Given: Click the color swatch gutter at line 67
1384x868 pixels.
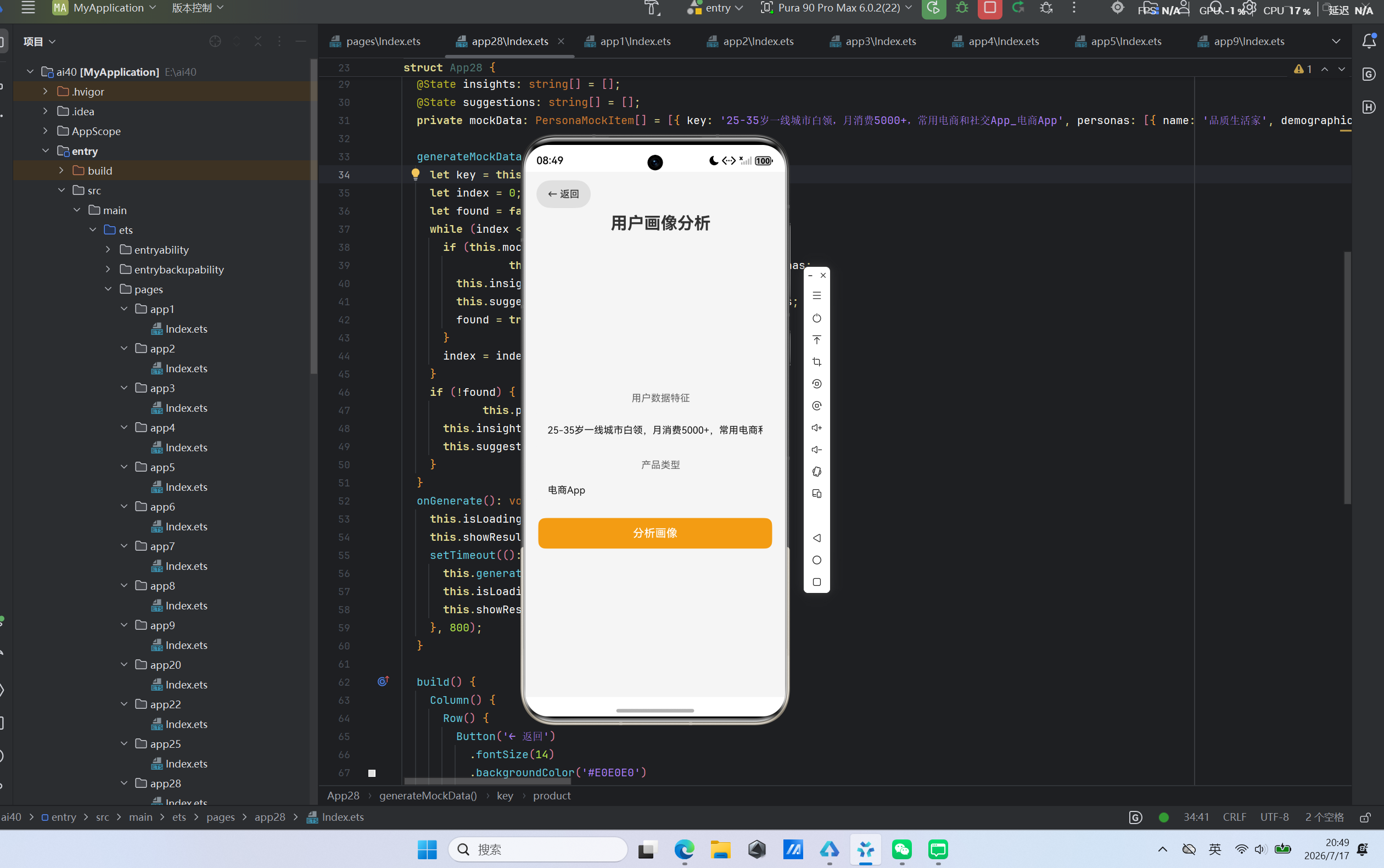Looking at the screenshot, I should [372, 772].
